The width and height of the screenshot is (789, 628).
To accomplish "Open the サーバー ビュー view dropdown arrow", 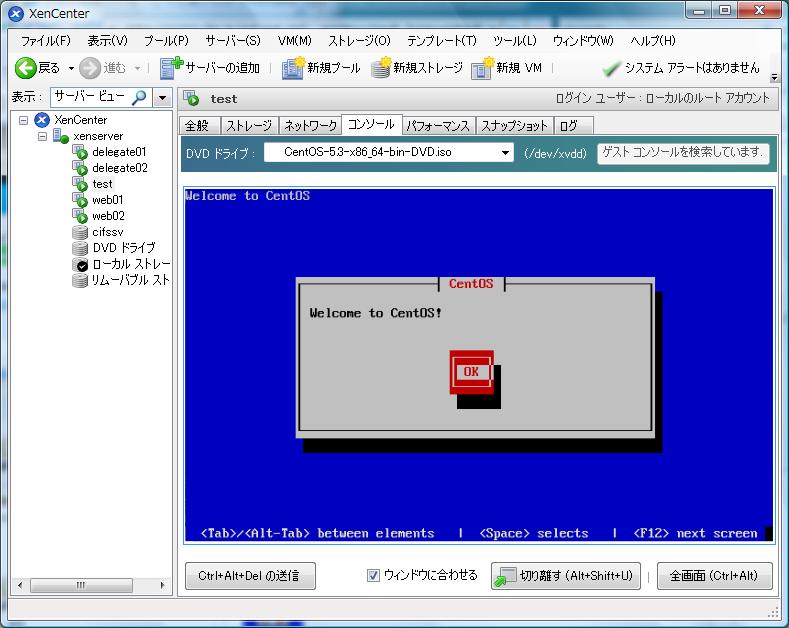I will [162, 97].
